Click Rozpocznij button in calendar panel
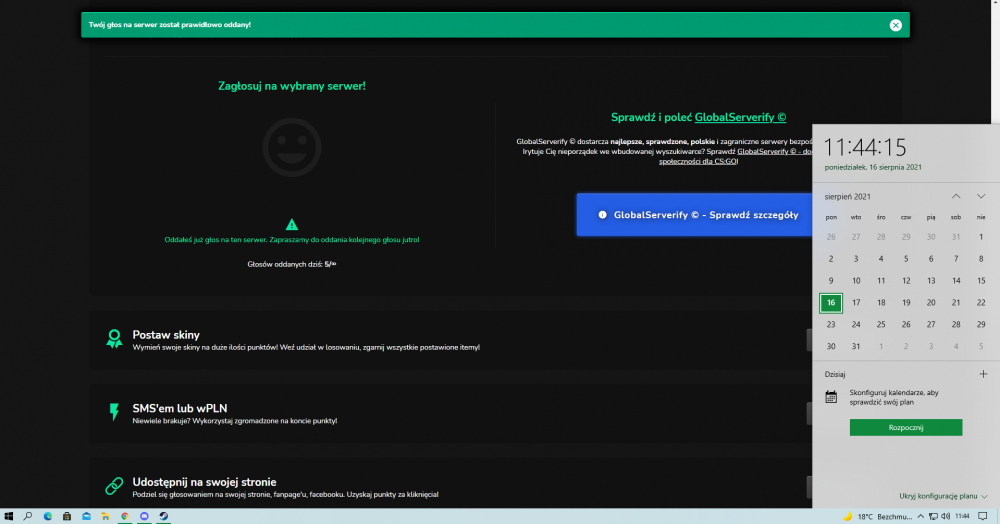1000x524 pixels. click(x=906, y=428)
